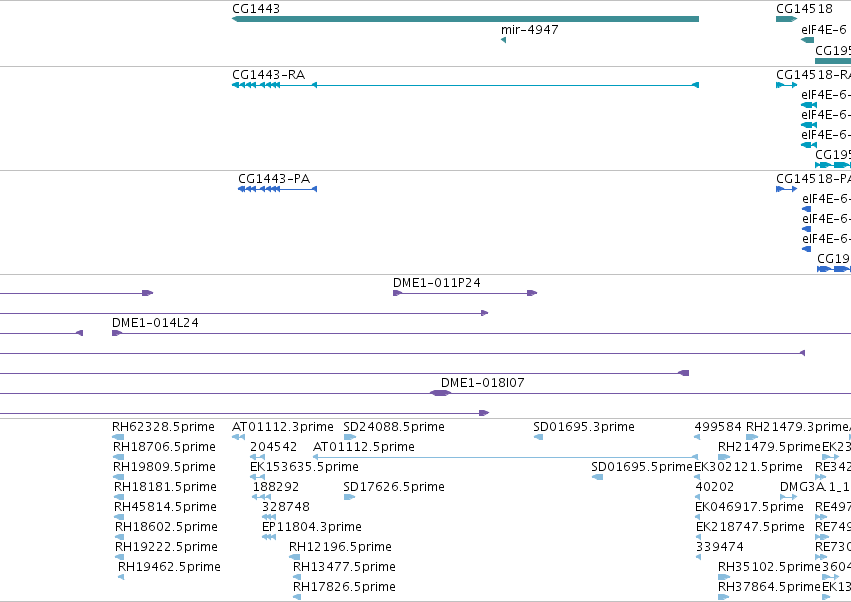Open the EK218747.5prime entry

(750, 527)
